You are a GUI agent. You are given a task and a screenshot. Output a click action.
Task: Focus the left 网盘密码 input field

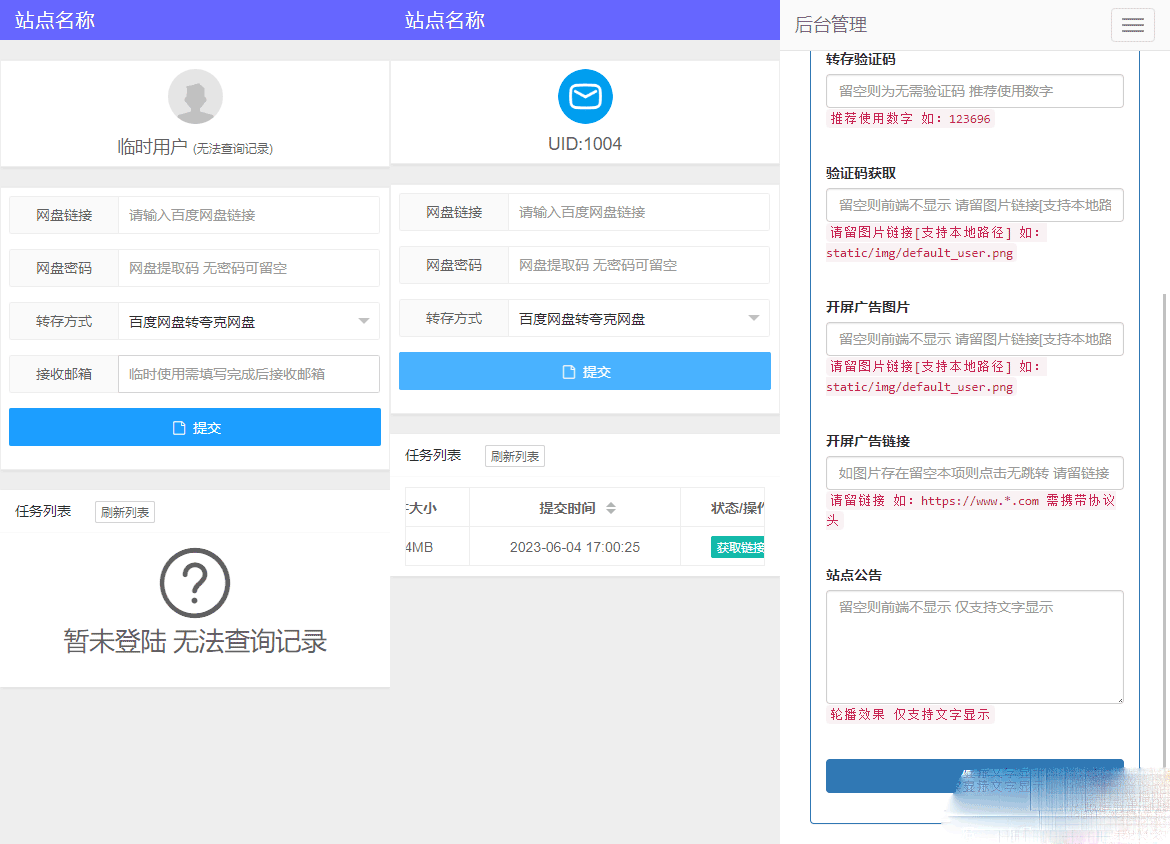[248, 268]
